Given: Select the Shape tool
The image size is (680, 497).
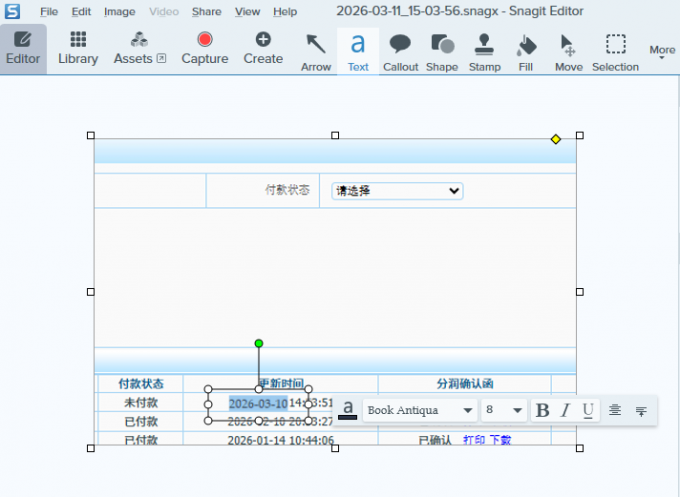Looking at the screenshot, I should (x=442, y=52).
